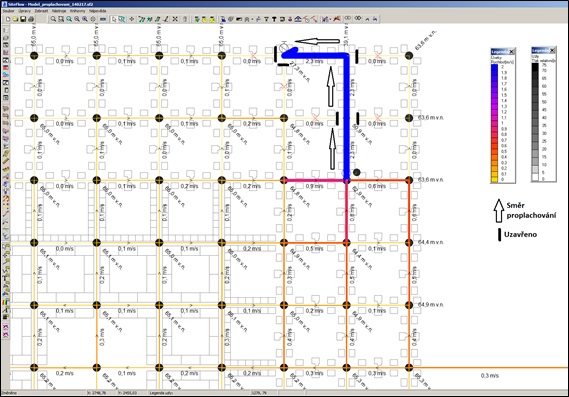Click the blue swatch for value 2
Image resolution: width=569 pixels, height=397 pixels.
(494, 67)
